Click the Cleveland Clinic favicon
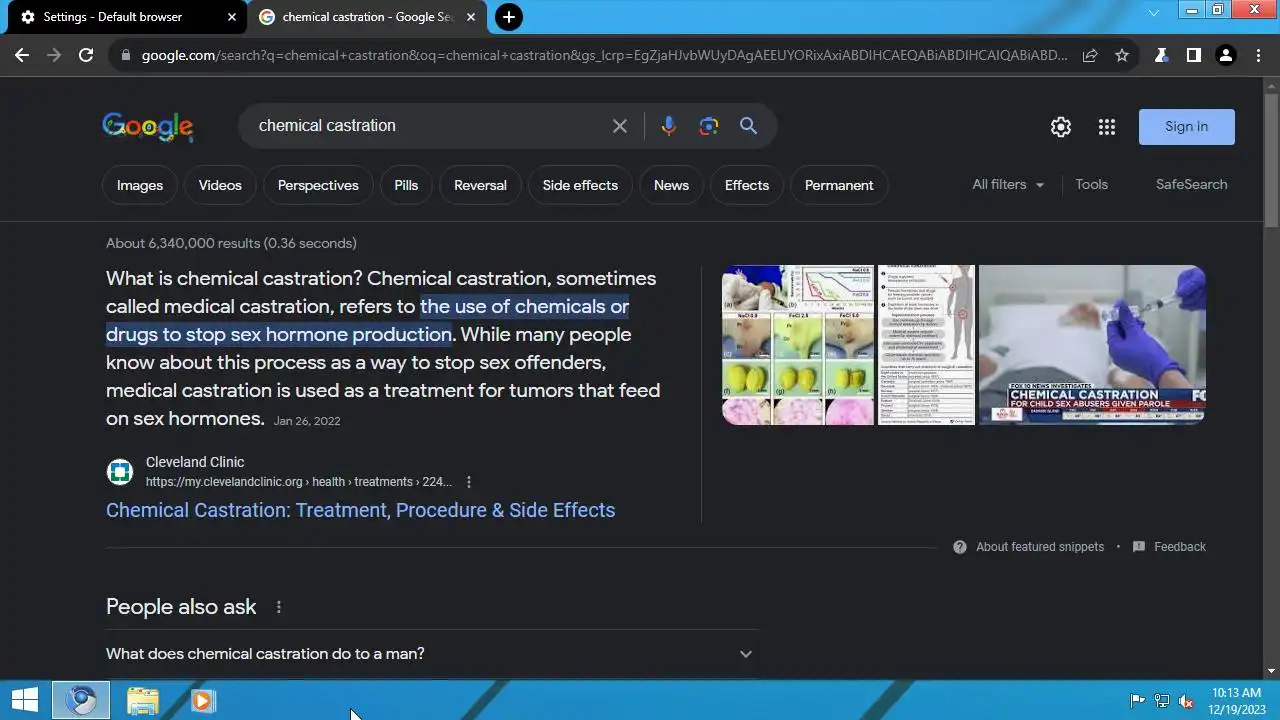The image size is (1280, 720). click(x=120, y=472)
